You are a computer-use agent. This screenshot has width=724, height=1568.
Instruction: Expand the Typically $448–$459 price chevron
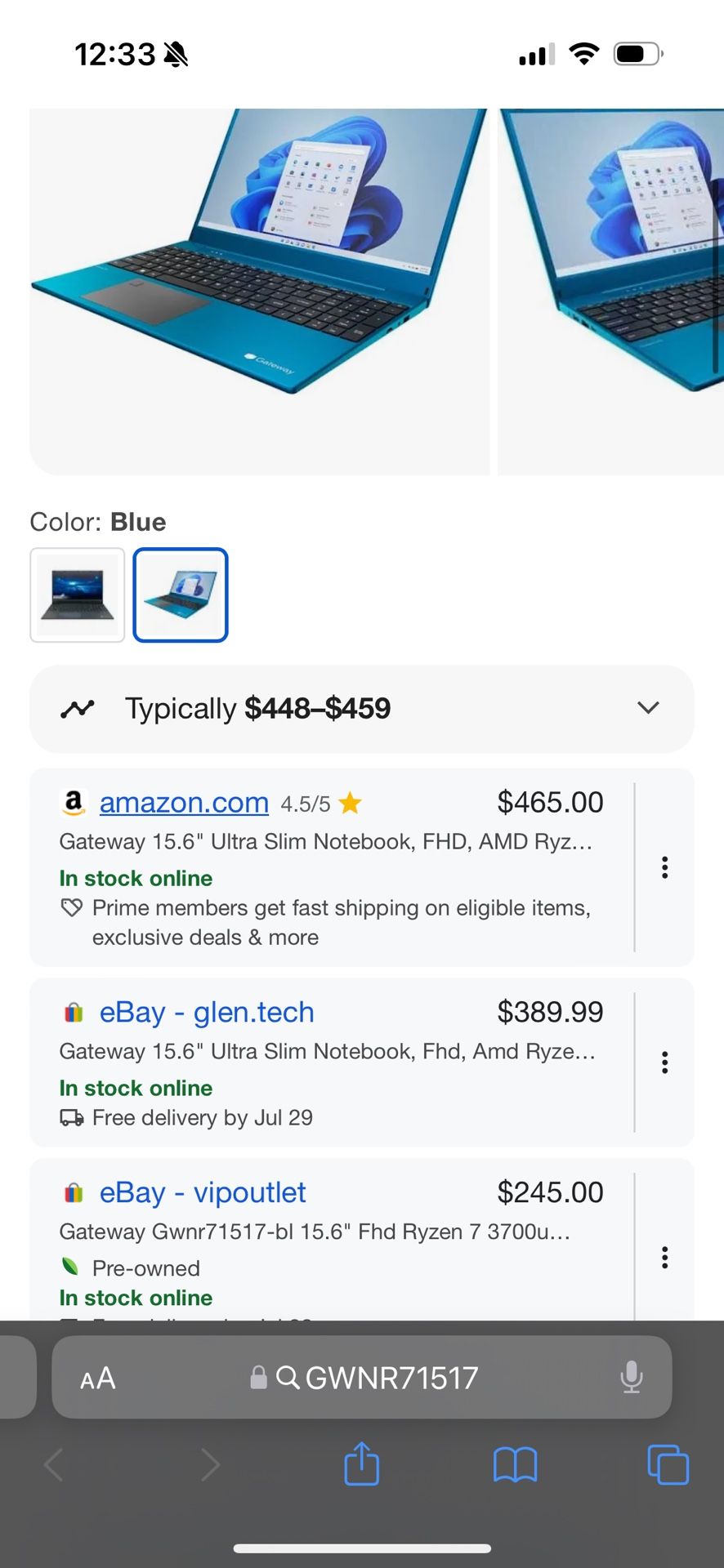[x=648, y=708]
